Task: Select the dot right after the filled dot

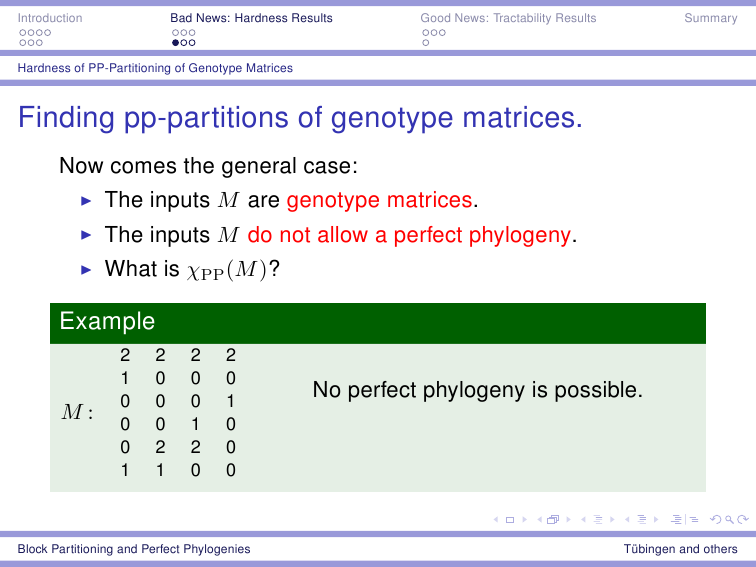Action: (x=184, y=43)
